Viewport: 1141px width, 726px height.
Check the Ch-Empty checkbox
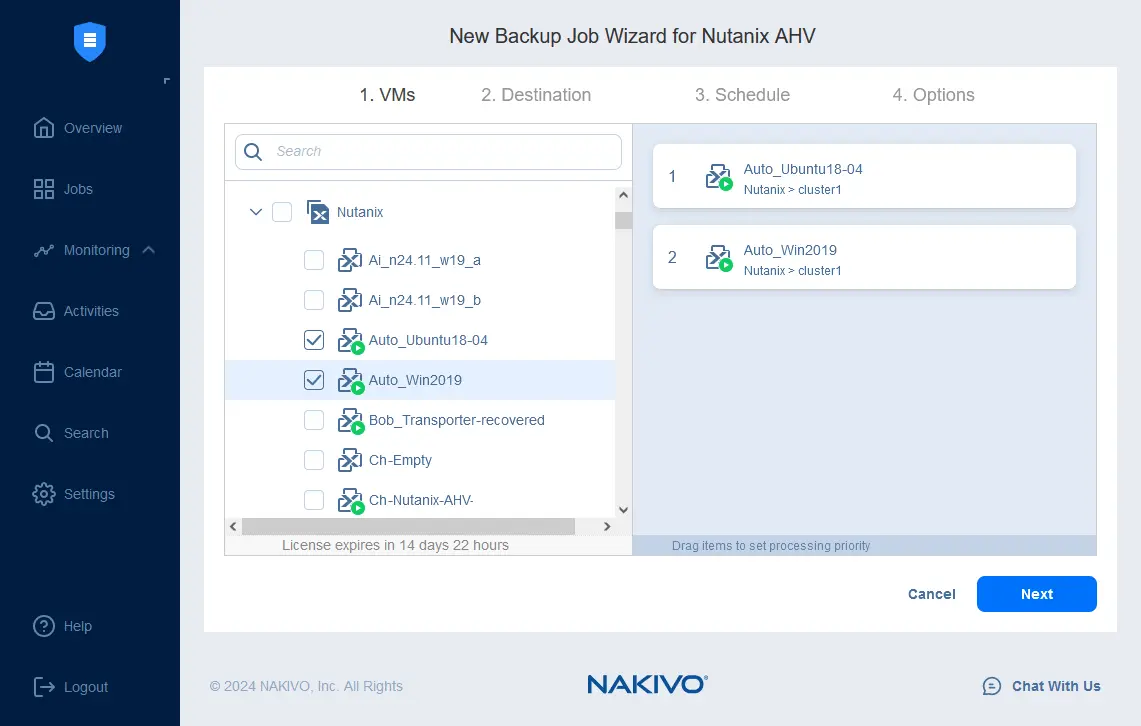coord(314,460)
